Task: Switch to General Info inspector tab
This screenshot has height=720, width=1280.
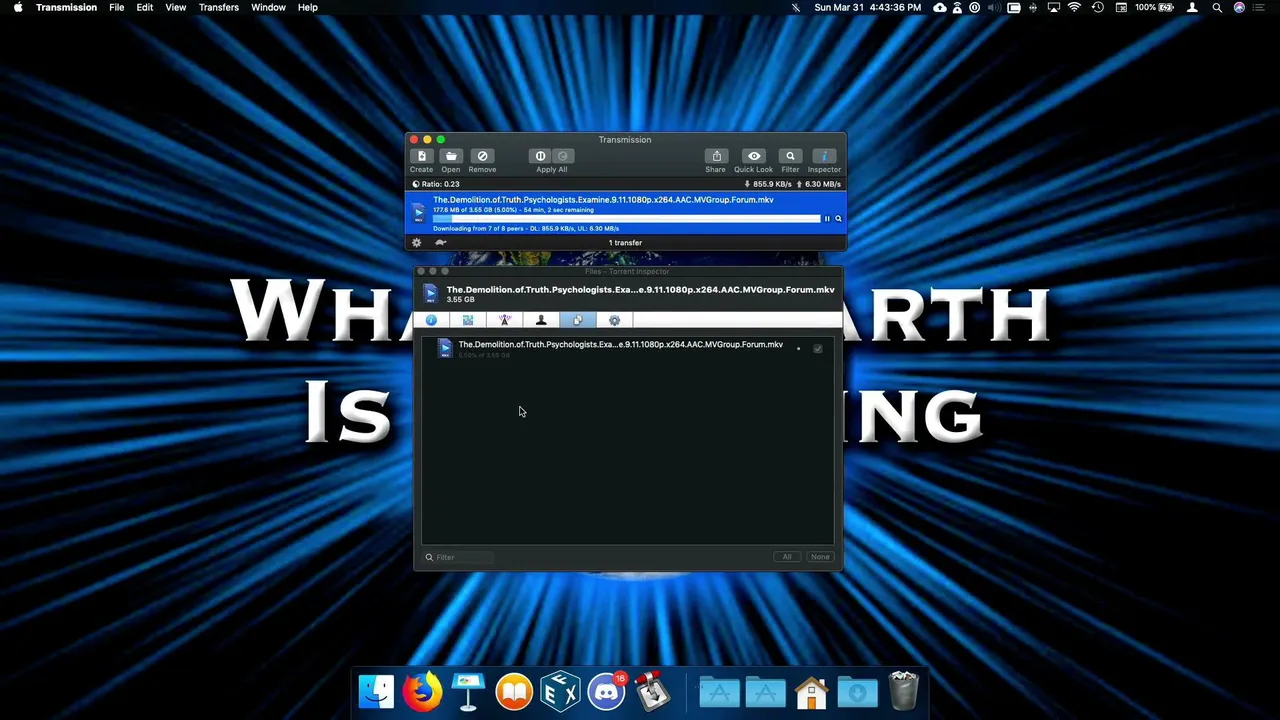Action: click(431, 320)
